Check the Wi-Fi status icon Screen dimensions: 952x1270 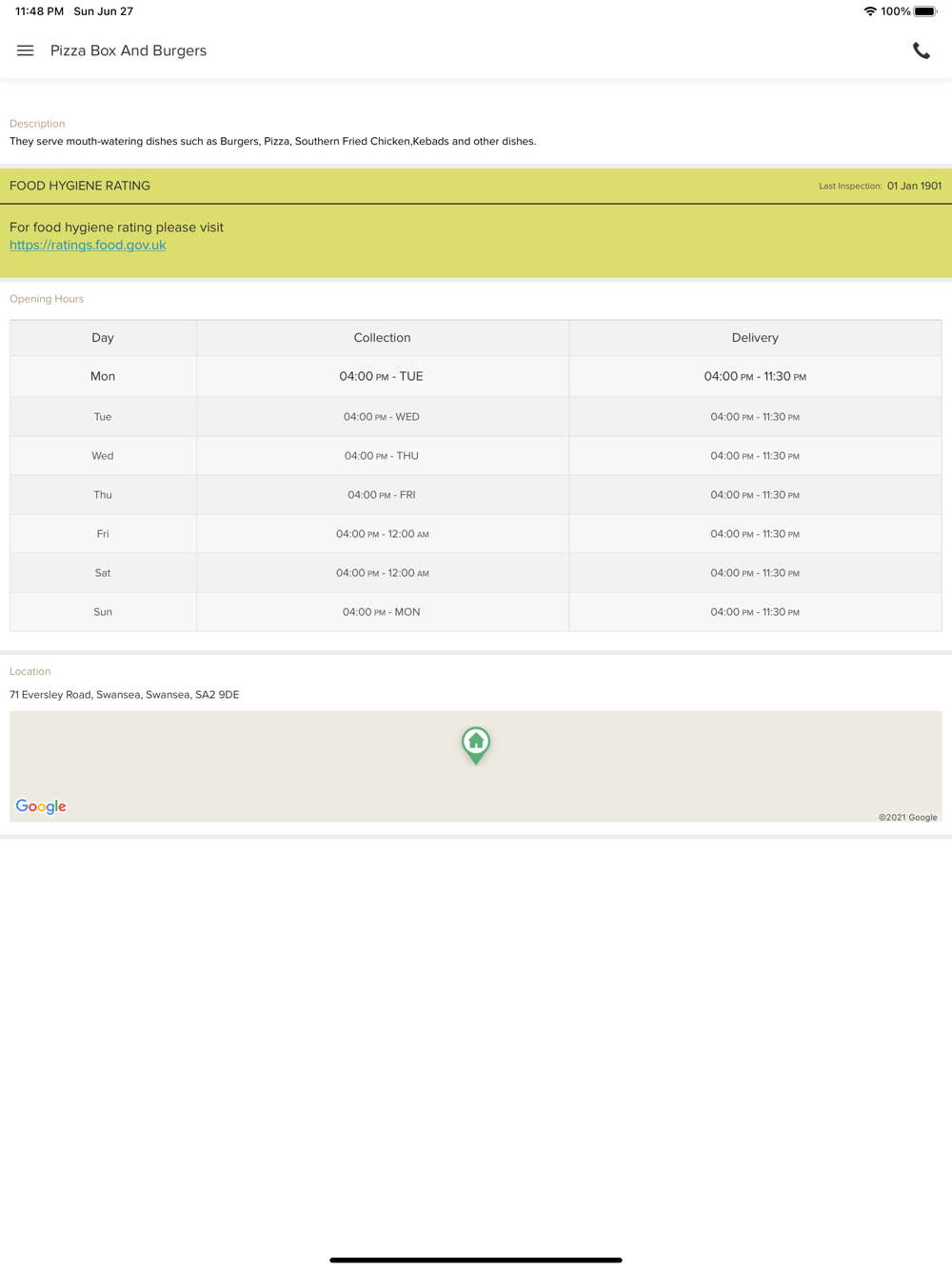870,11
